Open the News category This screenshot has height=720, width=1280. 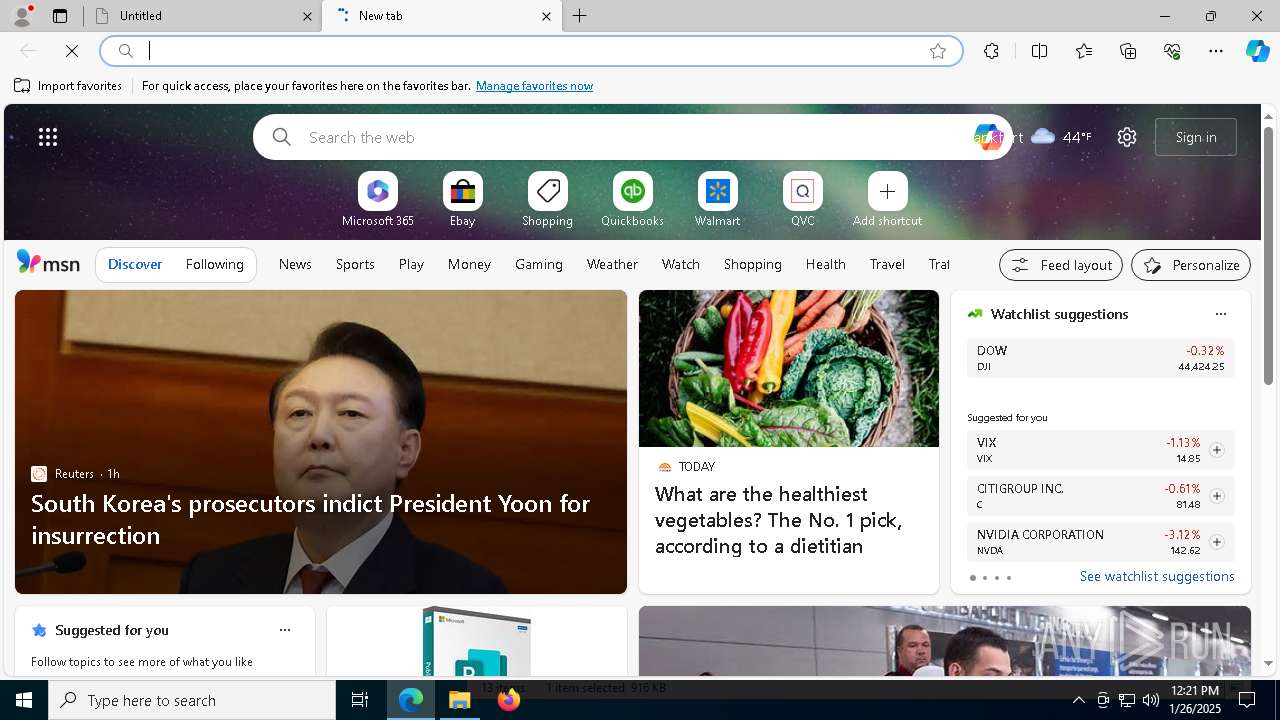click(295, 264)
